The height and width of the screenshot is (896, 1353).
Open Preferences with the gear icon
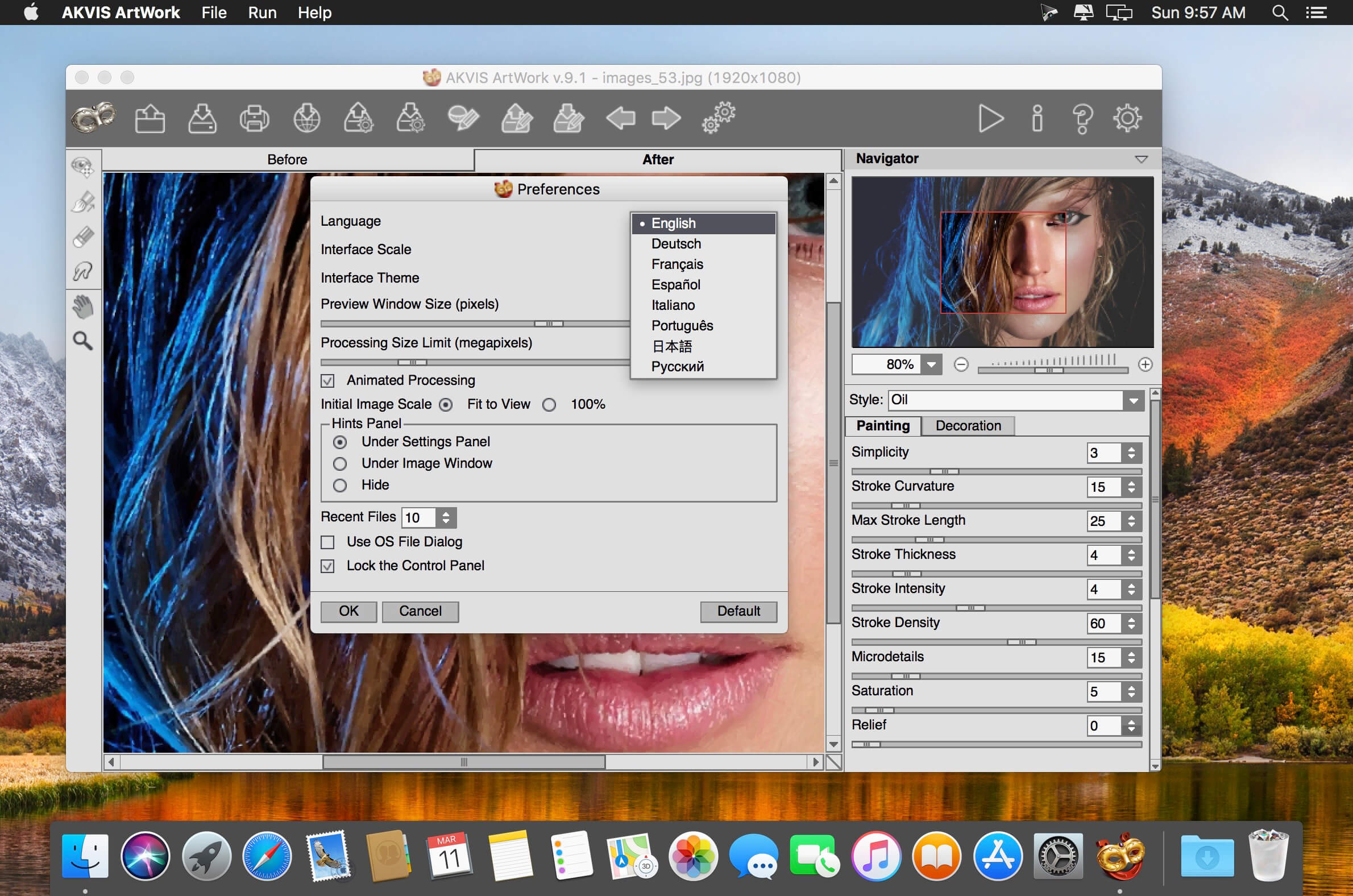click(x=1127, y=118)
